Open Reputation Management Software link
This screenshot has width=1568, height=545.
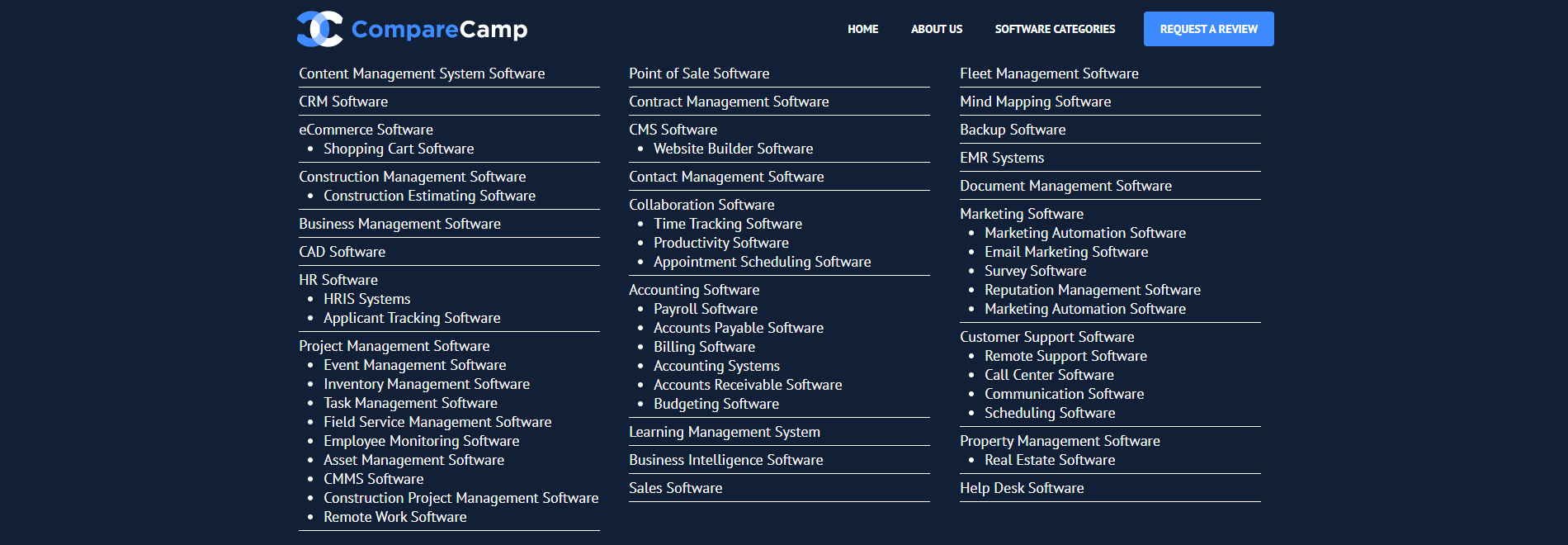1092,290
